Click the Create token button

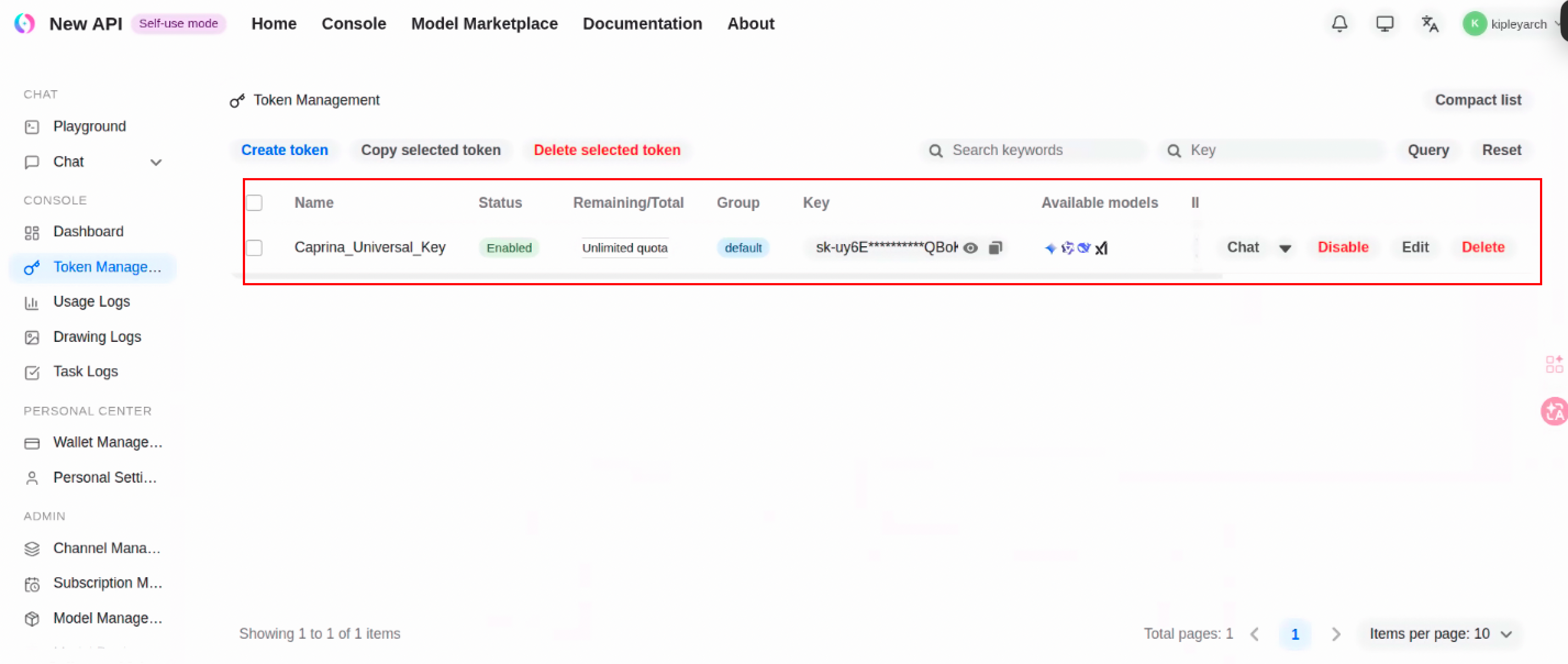(284, 150)
